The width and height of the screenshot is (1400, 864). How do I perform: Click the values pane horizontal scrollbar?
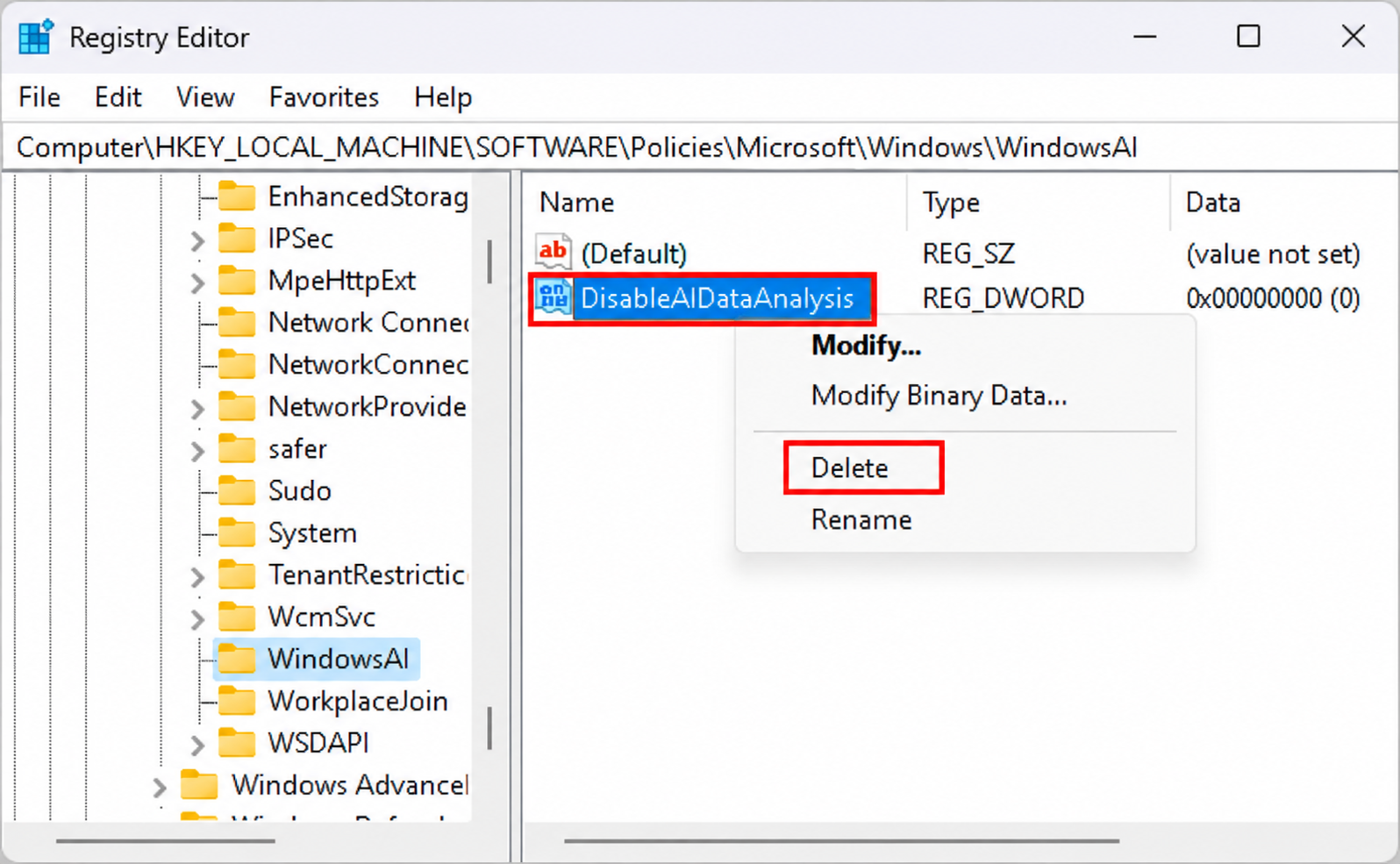[841, 841]
